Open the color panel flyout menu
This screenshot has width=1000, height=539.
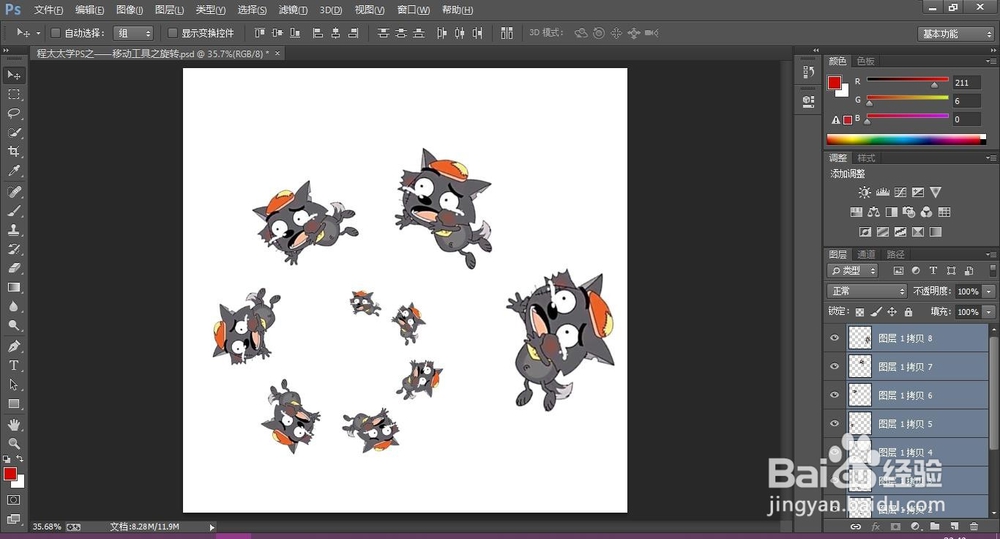tap(990, 61)
